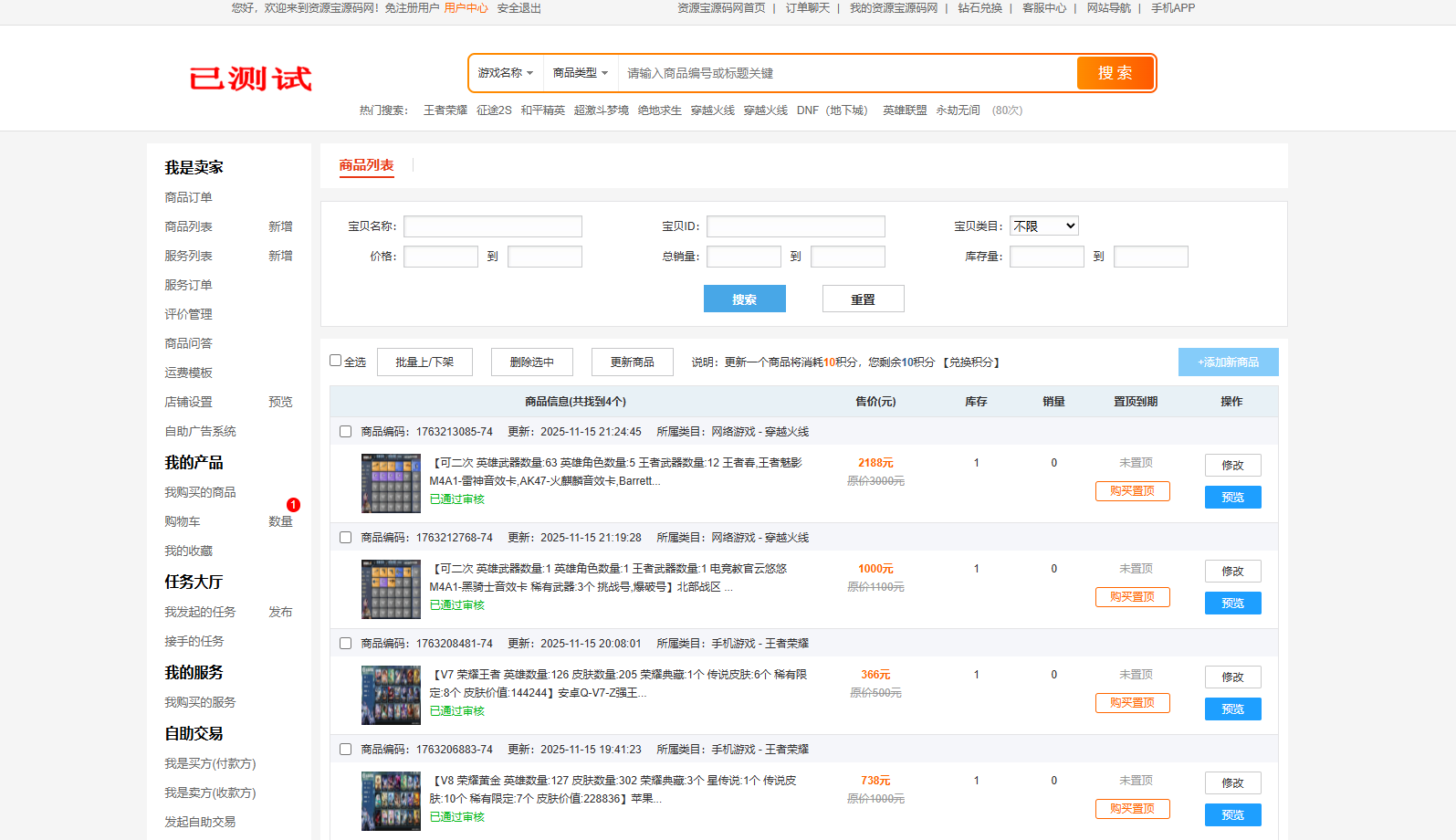The image size is (1456, 840).
Task: Click the minimum 总销量 input field
Action: click(x=744, y=257)
